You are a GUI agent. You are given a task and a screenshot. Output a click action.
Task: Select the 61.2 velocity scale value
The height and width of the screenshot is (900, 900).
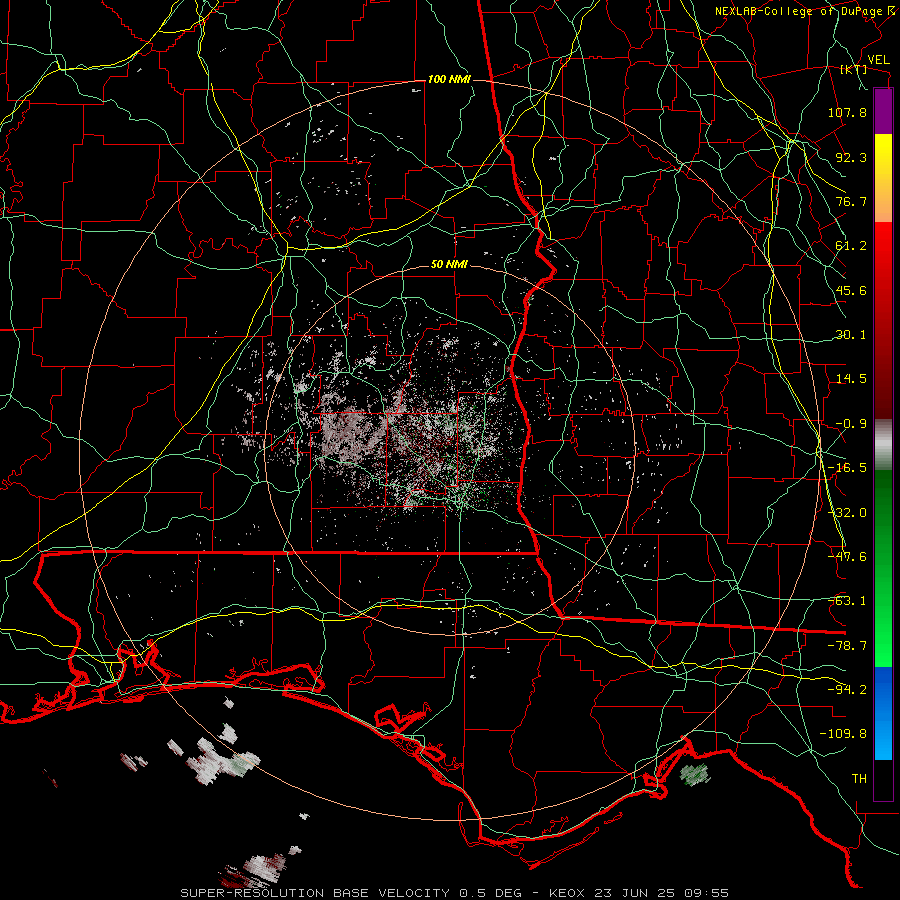(851, 246)
